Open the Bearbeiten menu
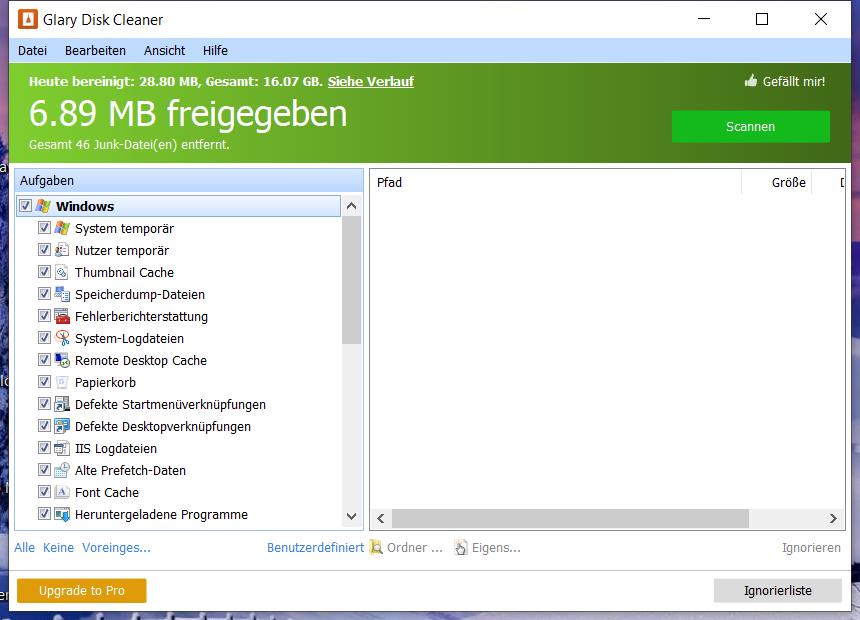Screen dimensions: 860x620 coord(95,50)
